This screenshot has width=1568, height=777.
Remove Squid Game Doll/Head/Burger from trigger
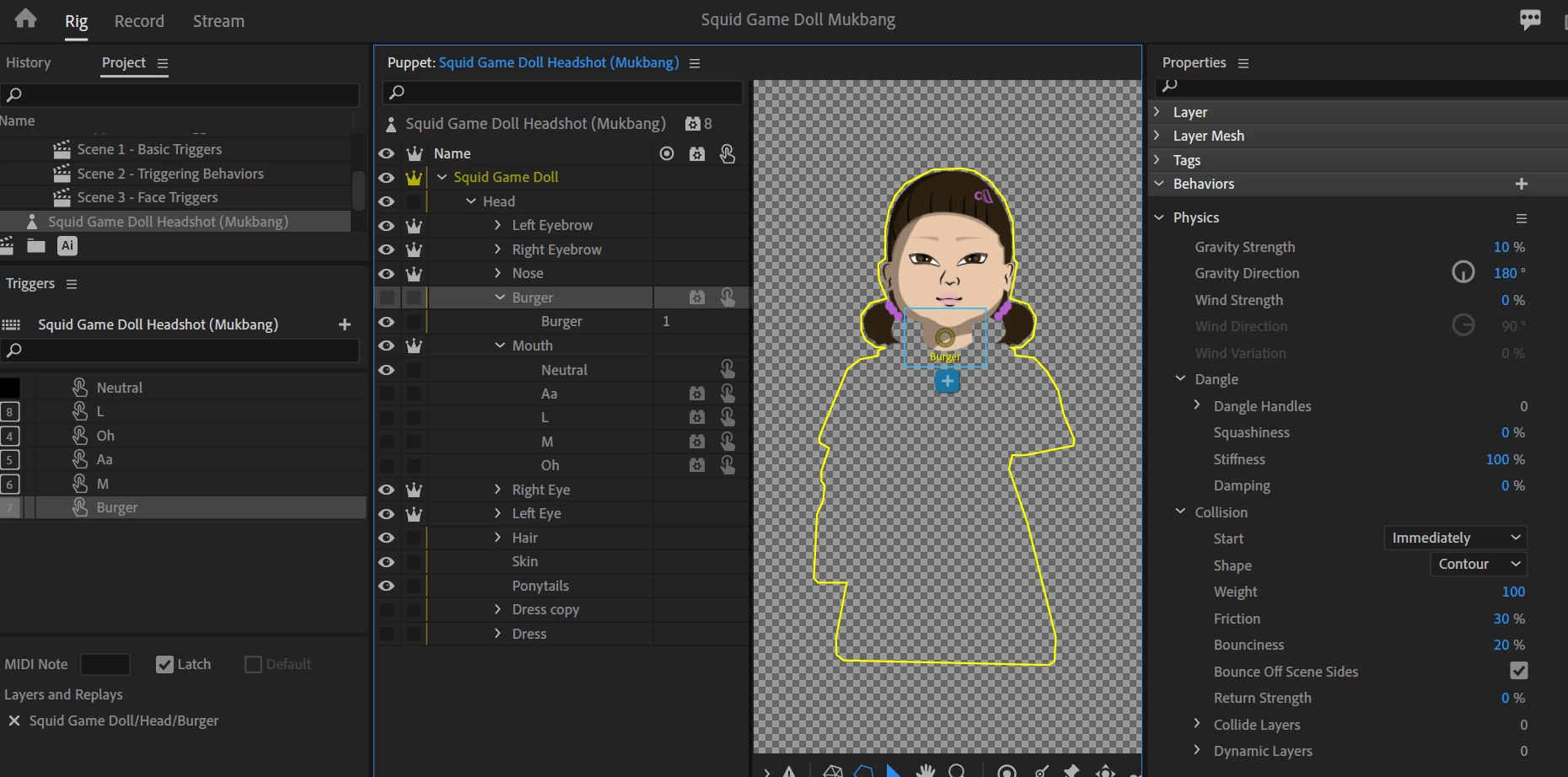point(14,721)
